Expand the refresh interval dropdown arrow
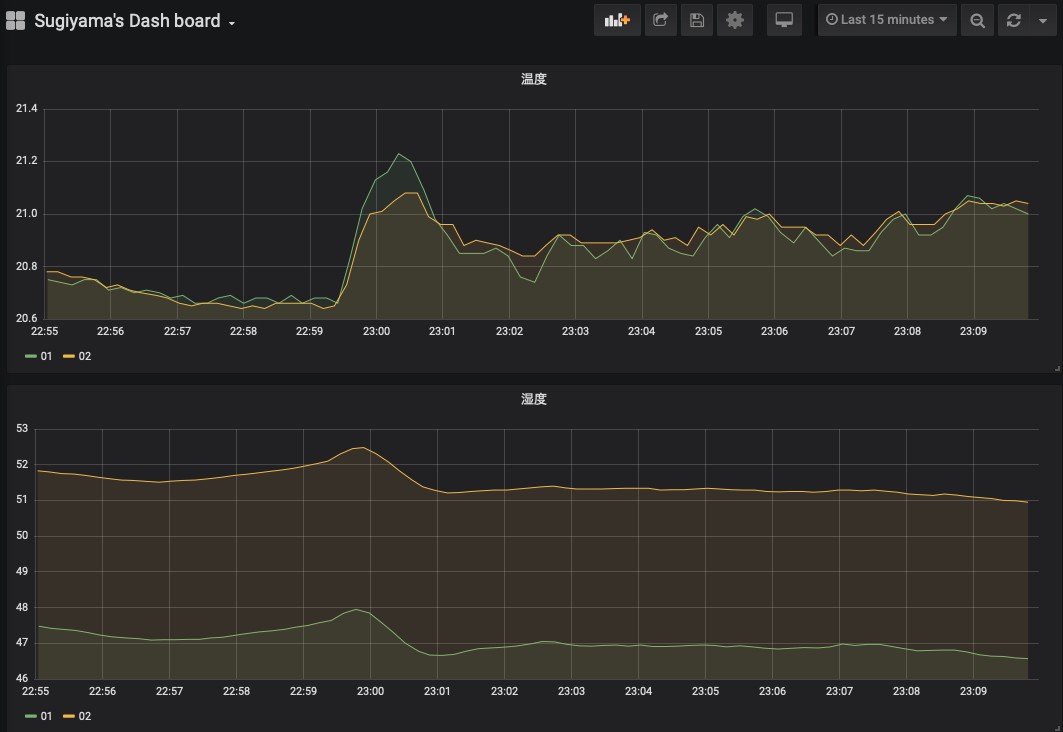Screen dimensions: 1063x732 [x=1042, y=20]
